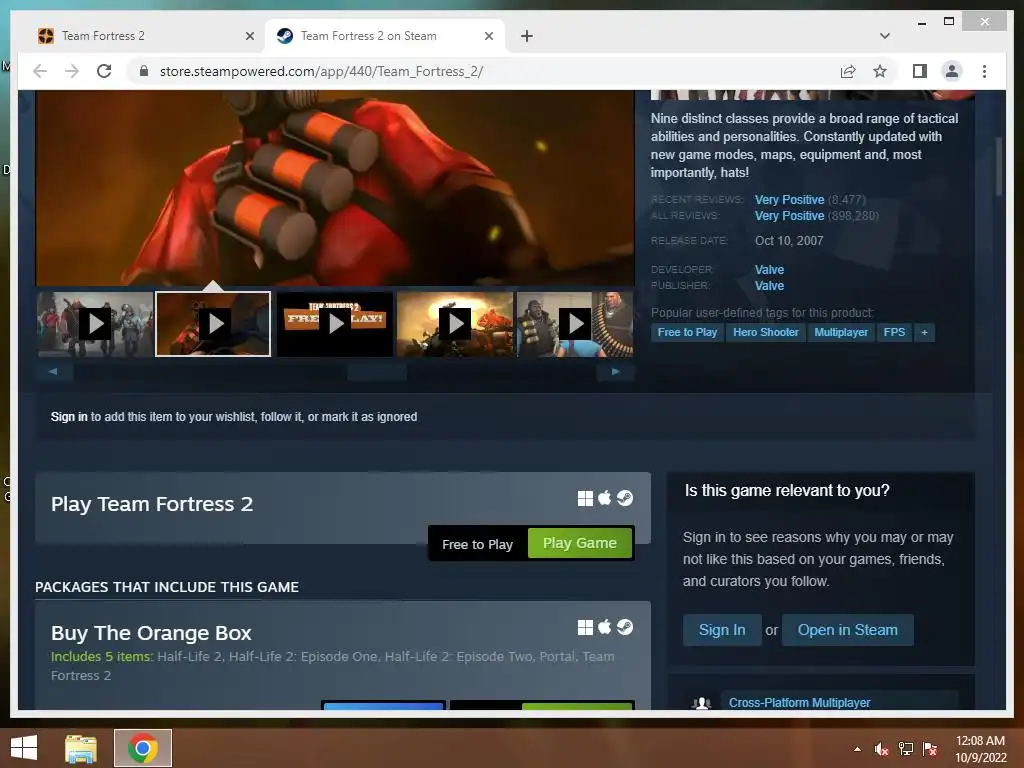Image resolution: width=1024 pixels, height=768 pixels.
Task: Play the selected Pyro trailer thumbnail
Action: pos(213,324)
